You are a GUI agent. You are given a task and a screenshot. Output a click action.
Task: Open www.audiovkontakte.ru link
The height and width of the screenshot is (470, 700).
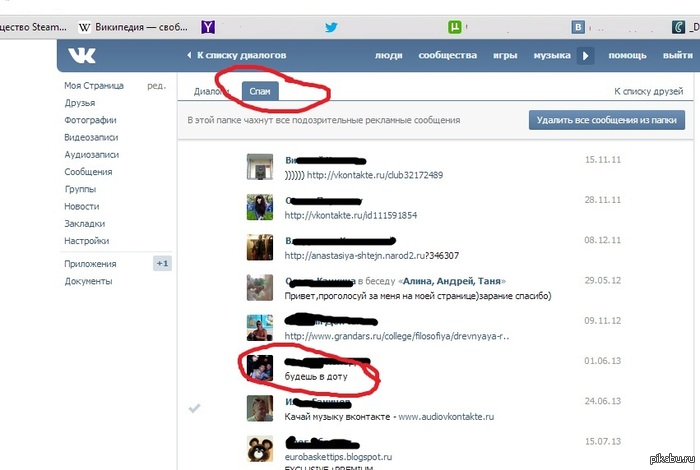point(446,417)
